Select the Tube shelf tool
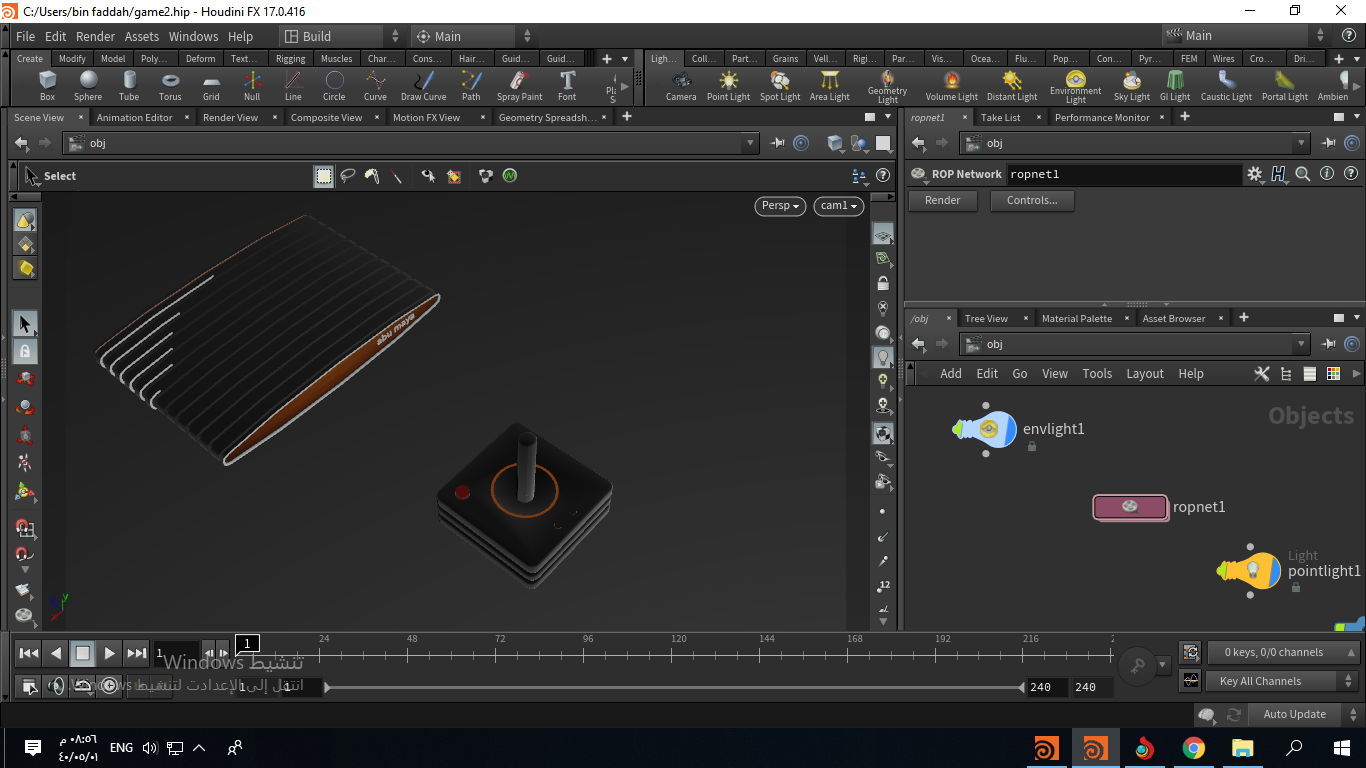This screenshot has width=1366, height=768. [x=129, y=86]
